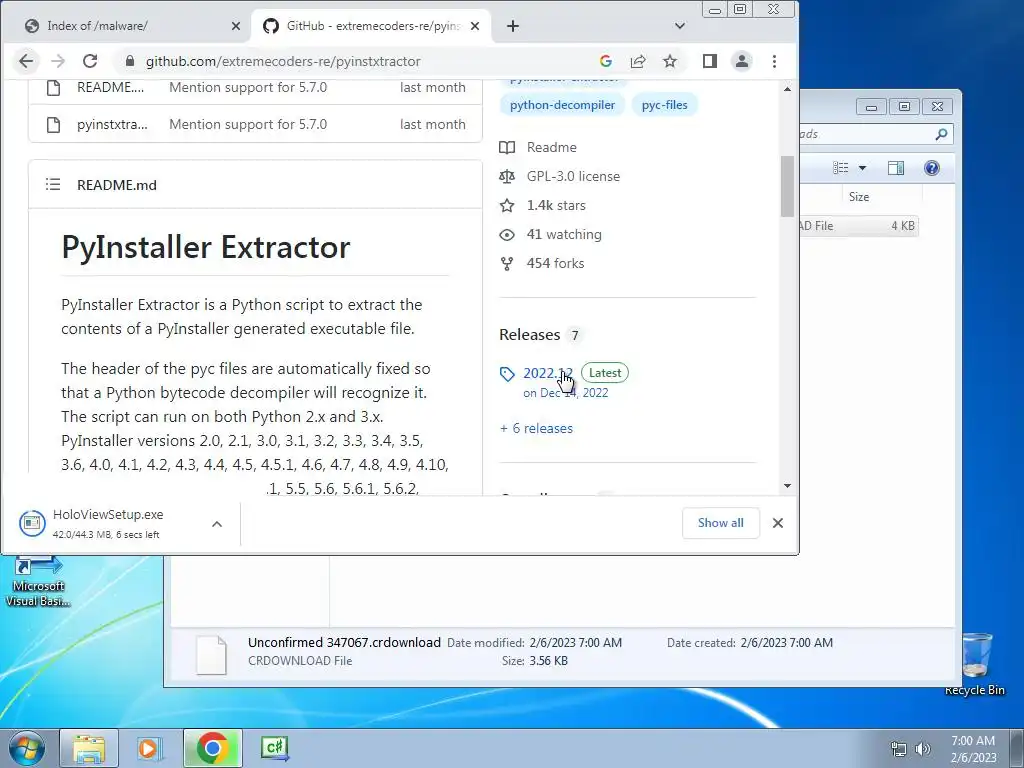Open the Microsoft Visual Basic desktop shortcut
1024x768 pixels.
(x=37, y=581)
